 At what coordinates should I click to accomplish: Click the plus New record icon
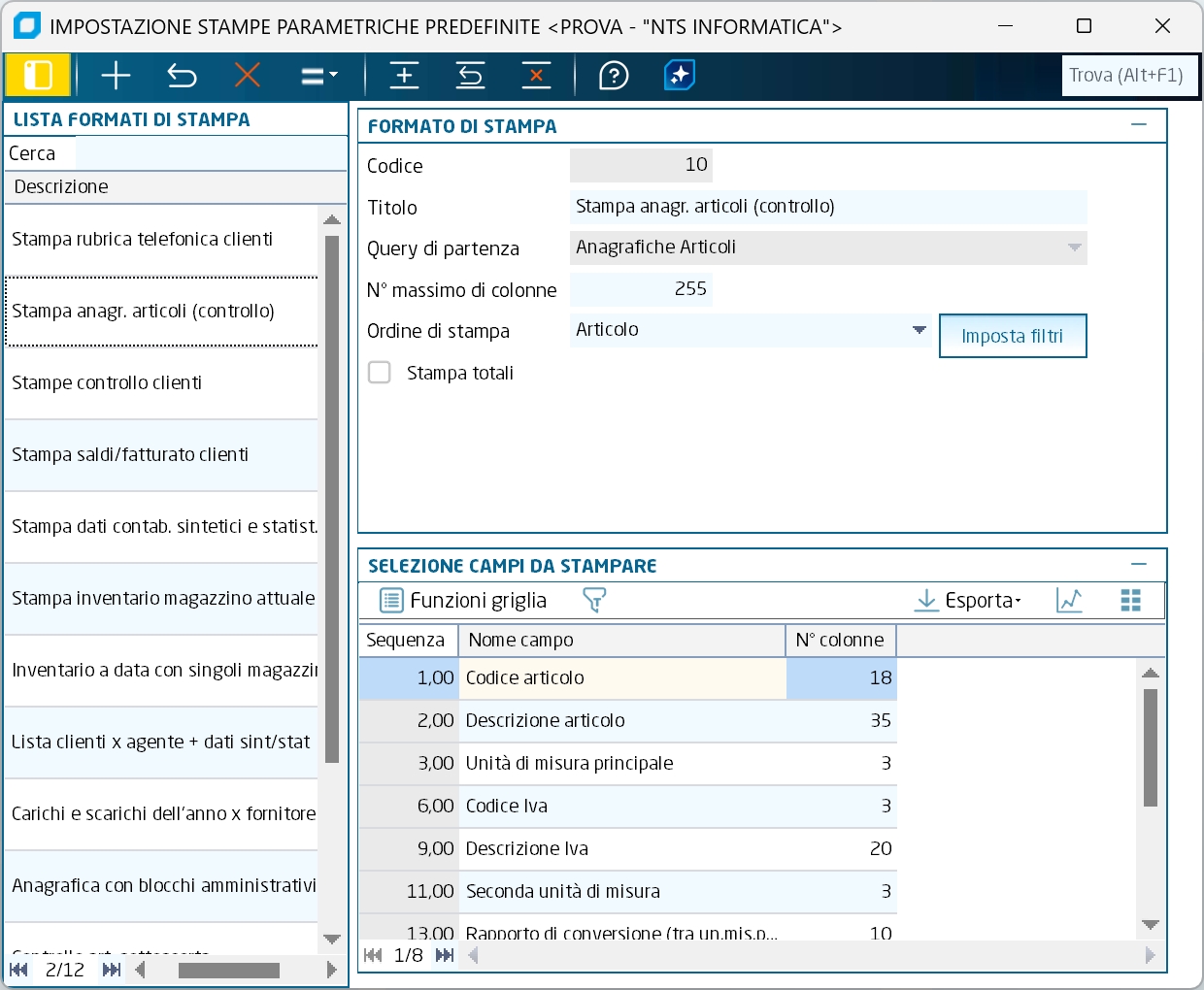point(116,75)
